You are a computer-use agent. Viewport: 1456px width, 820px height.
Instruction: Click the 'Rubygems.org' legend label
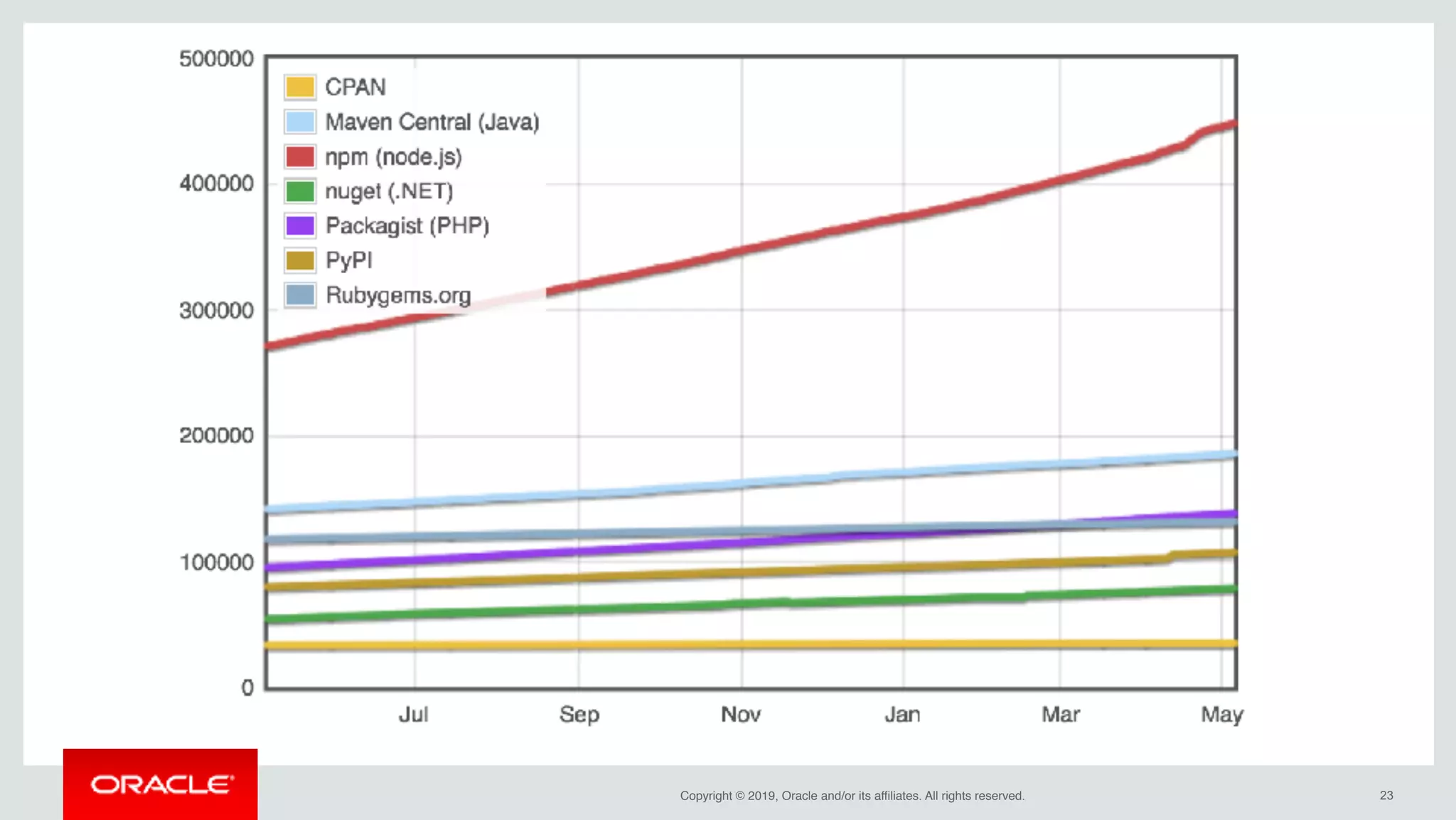tap(398, 295)
